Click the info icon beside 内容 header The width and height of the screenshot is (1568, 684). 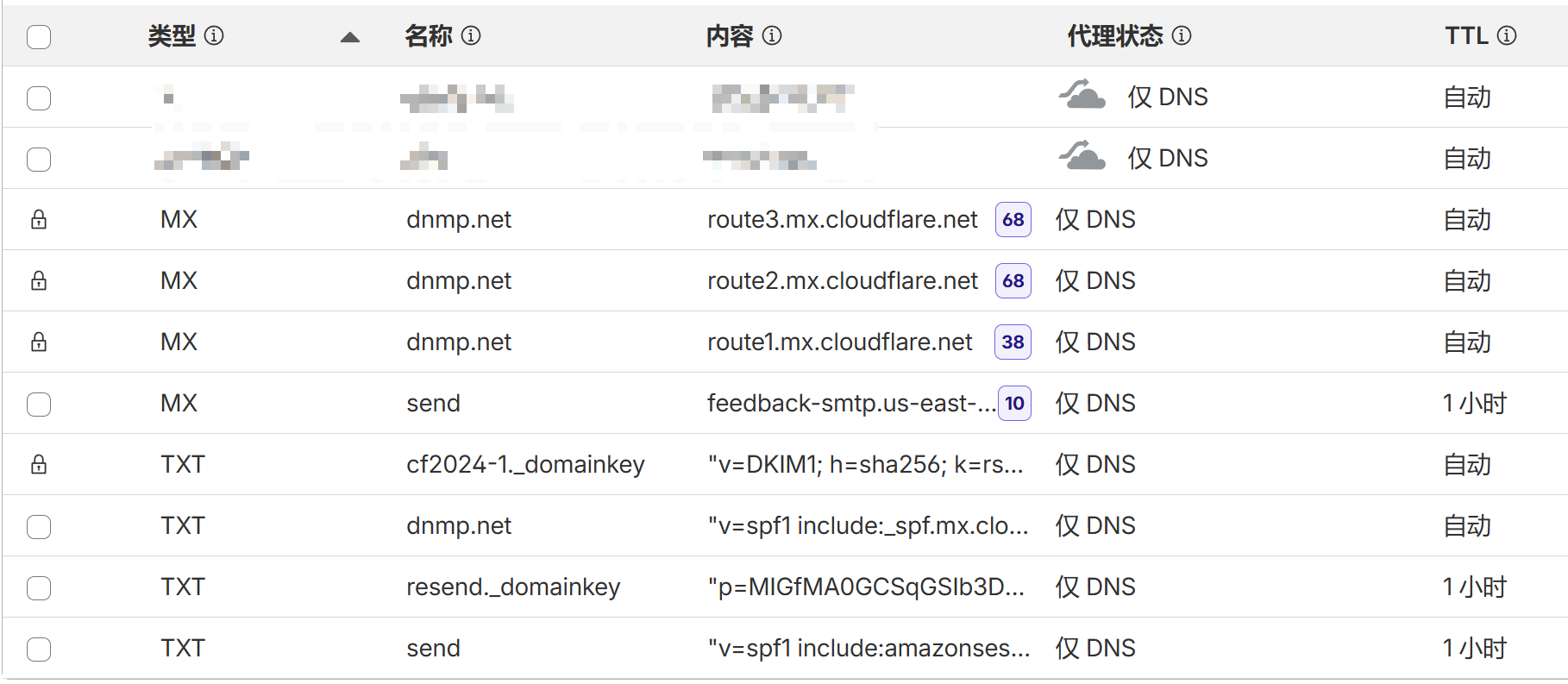coord(772,35)
